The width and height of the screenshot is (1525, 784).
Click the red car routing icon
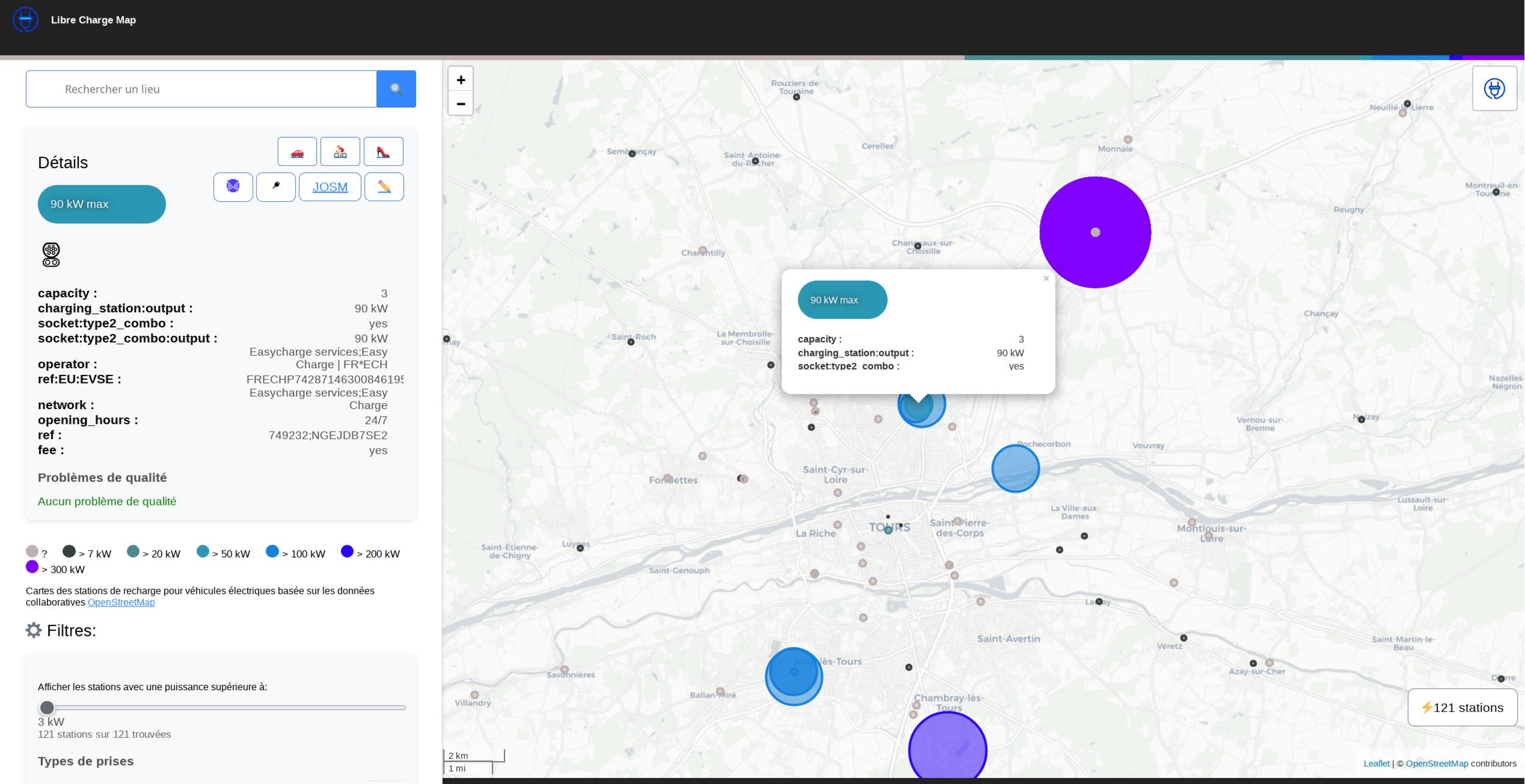coord(297,152)
